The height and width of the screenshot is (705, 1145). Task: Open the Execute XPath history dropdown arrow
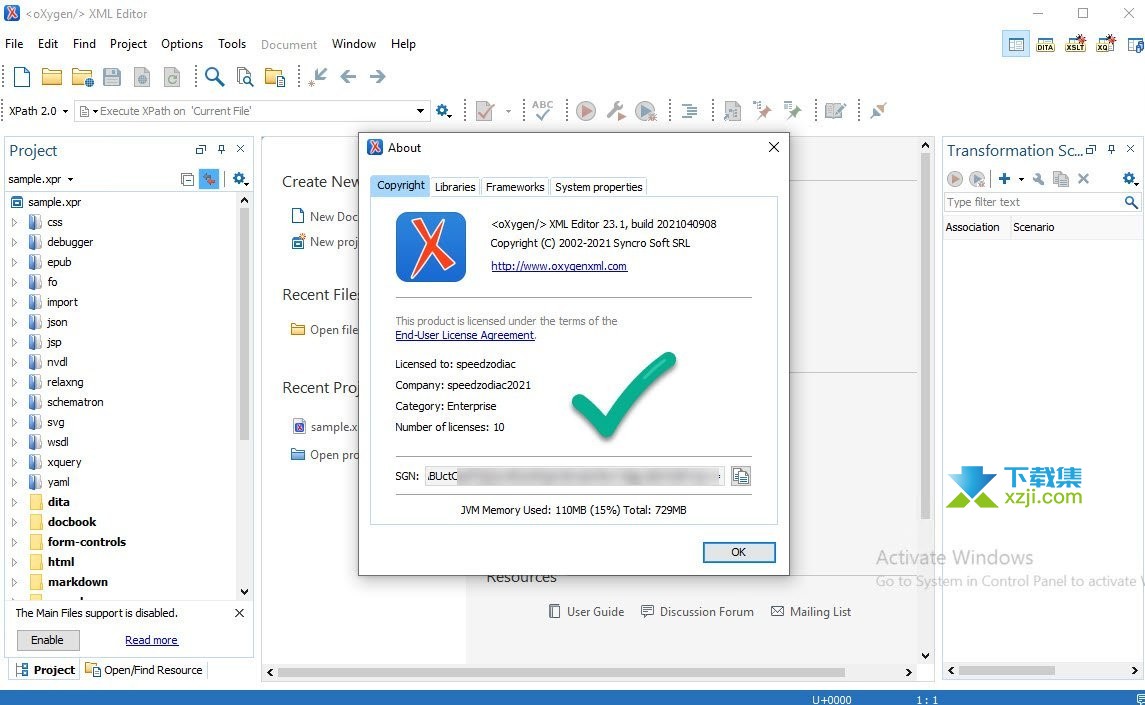pos(420,111)
